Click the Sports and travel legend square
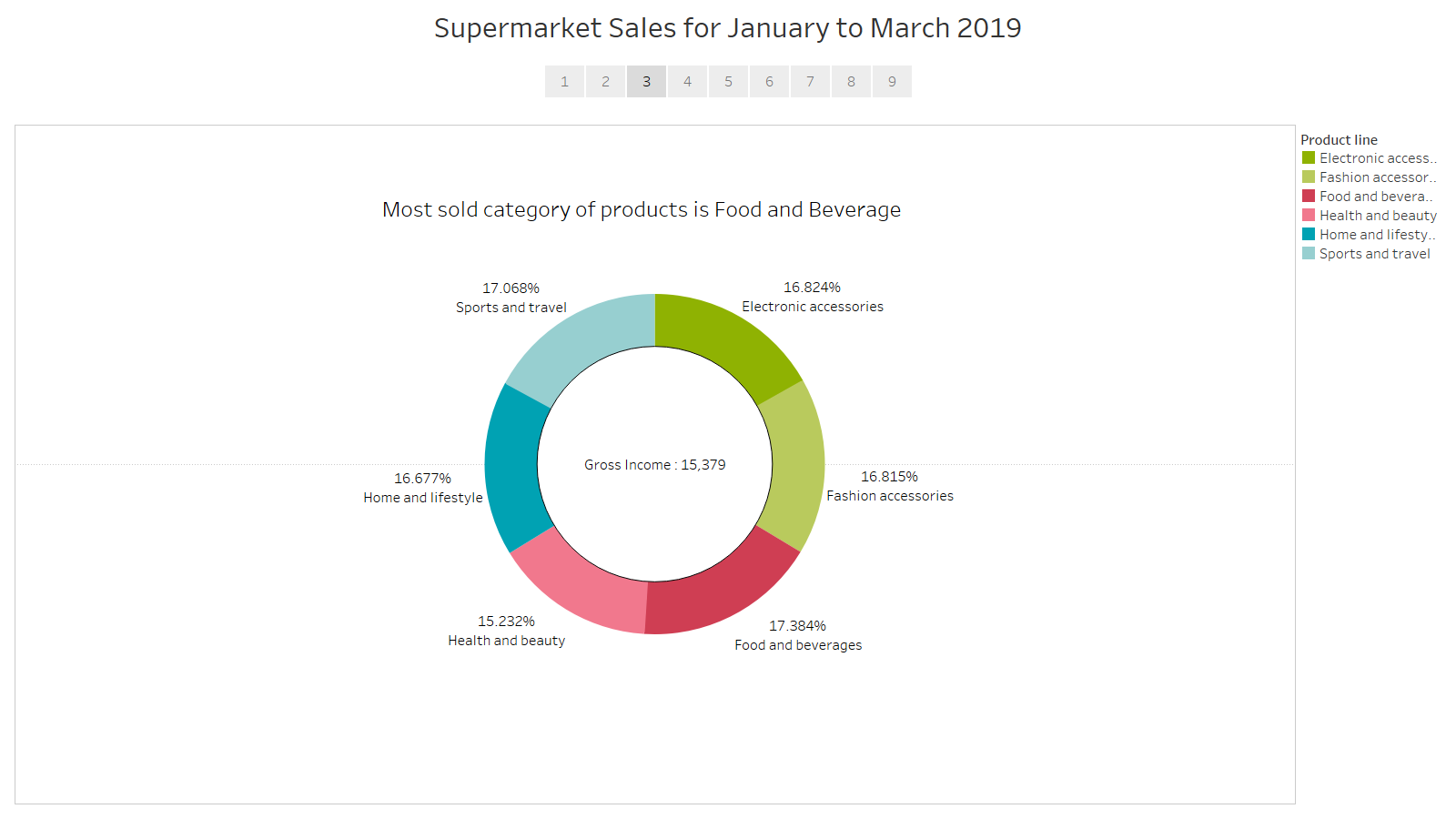 point(1309,253)
